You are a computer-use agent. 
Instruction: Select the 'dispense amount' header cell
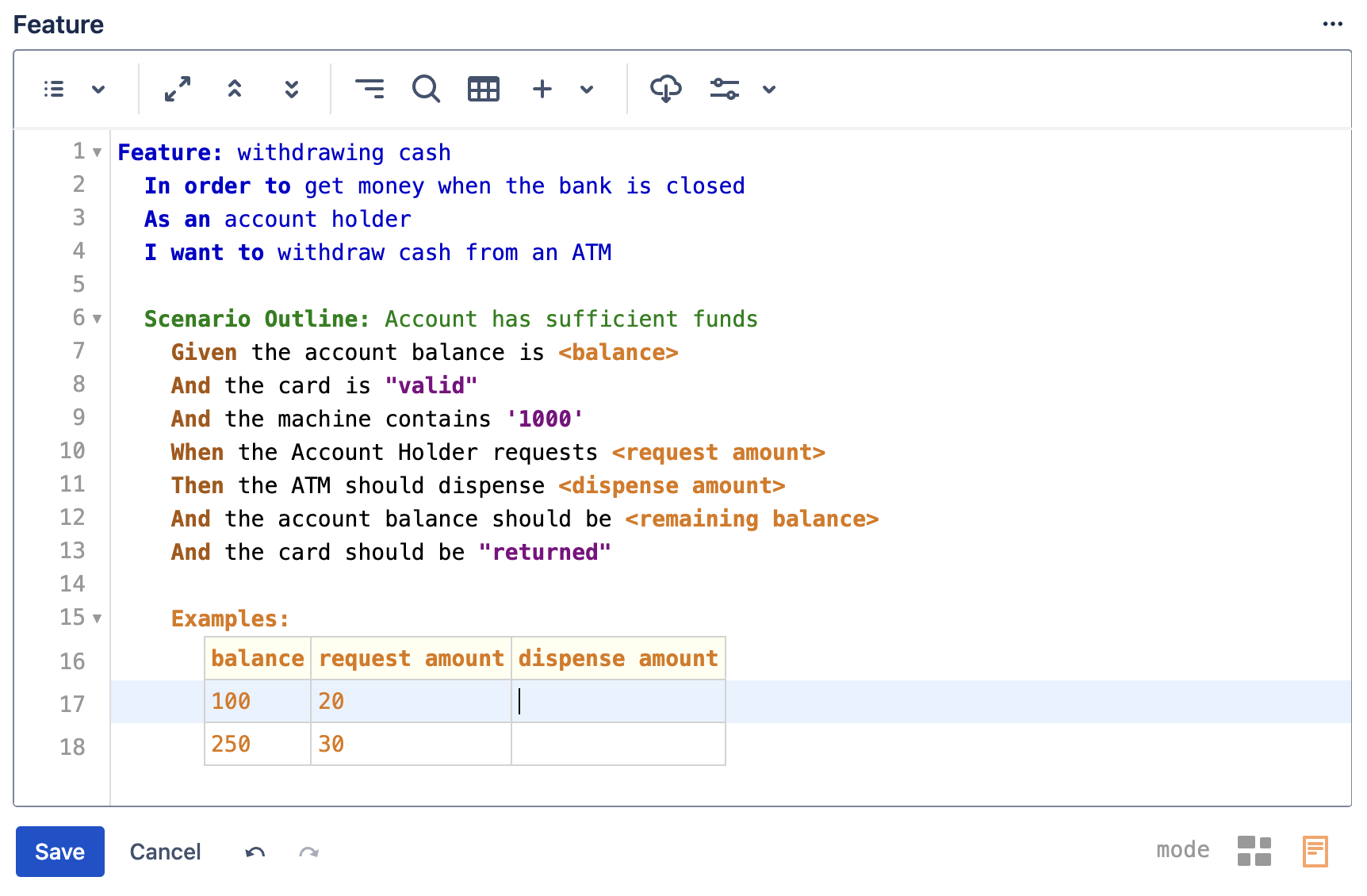(618, 658)
